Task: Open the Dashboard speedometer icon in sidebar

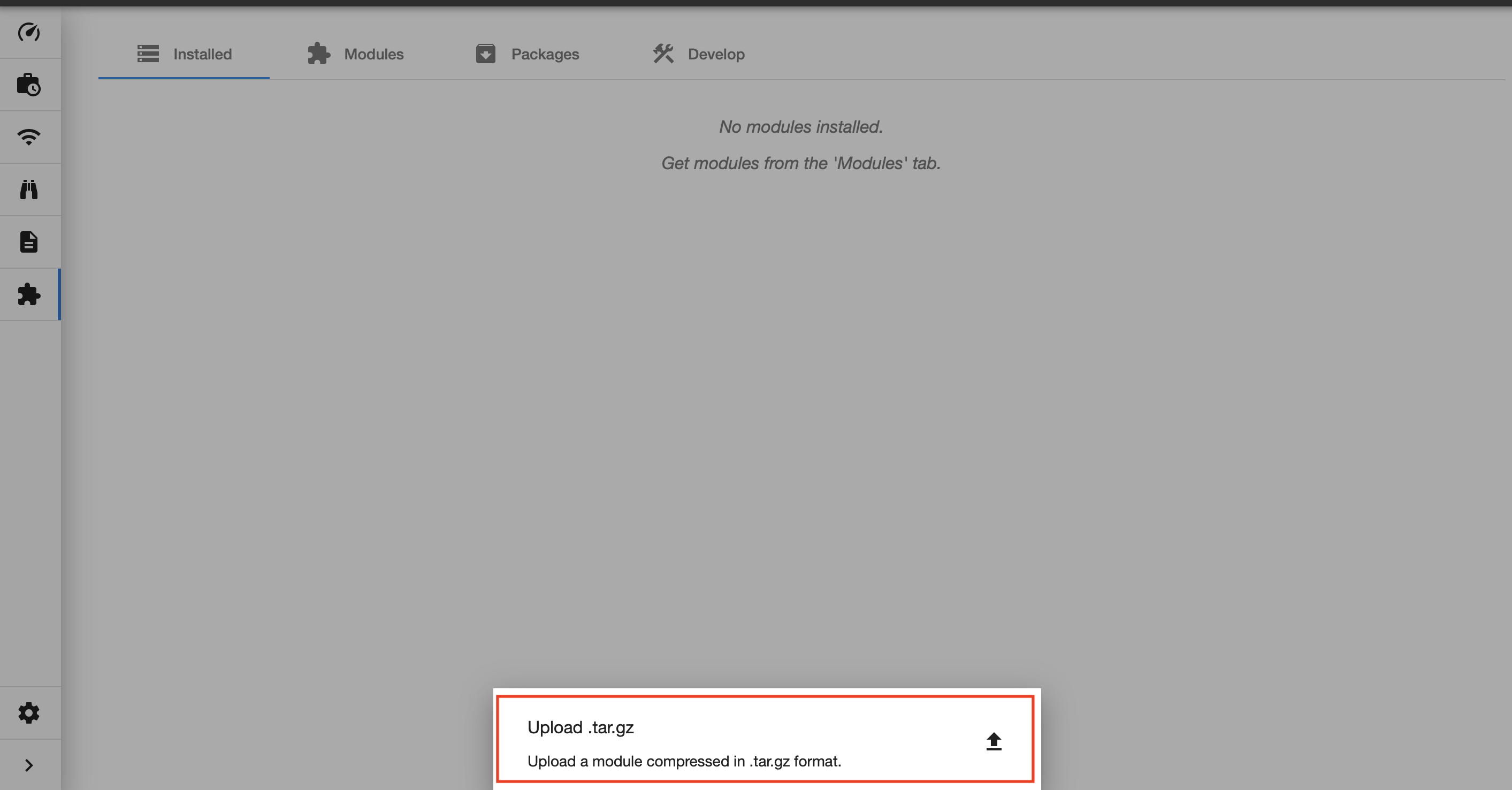Action: point(29,32)
